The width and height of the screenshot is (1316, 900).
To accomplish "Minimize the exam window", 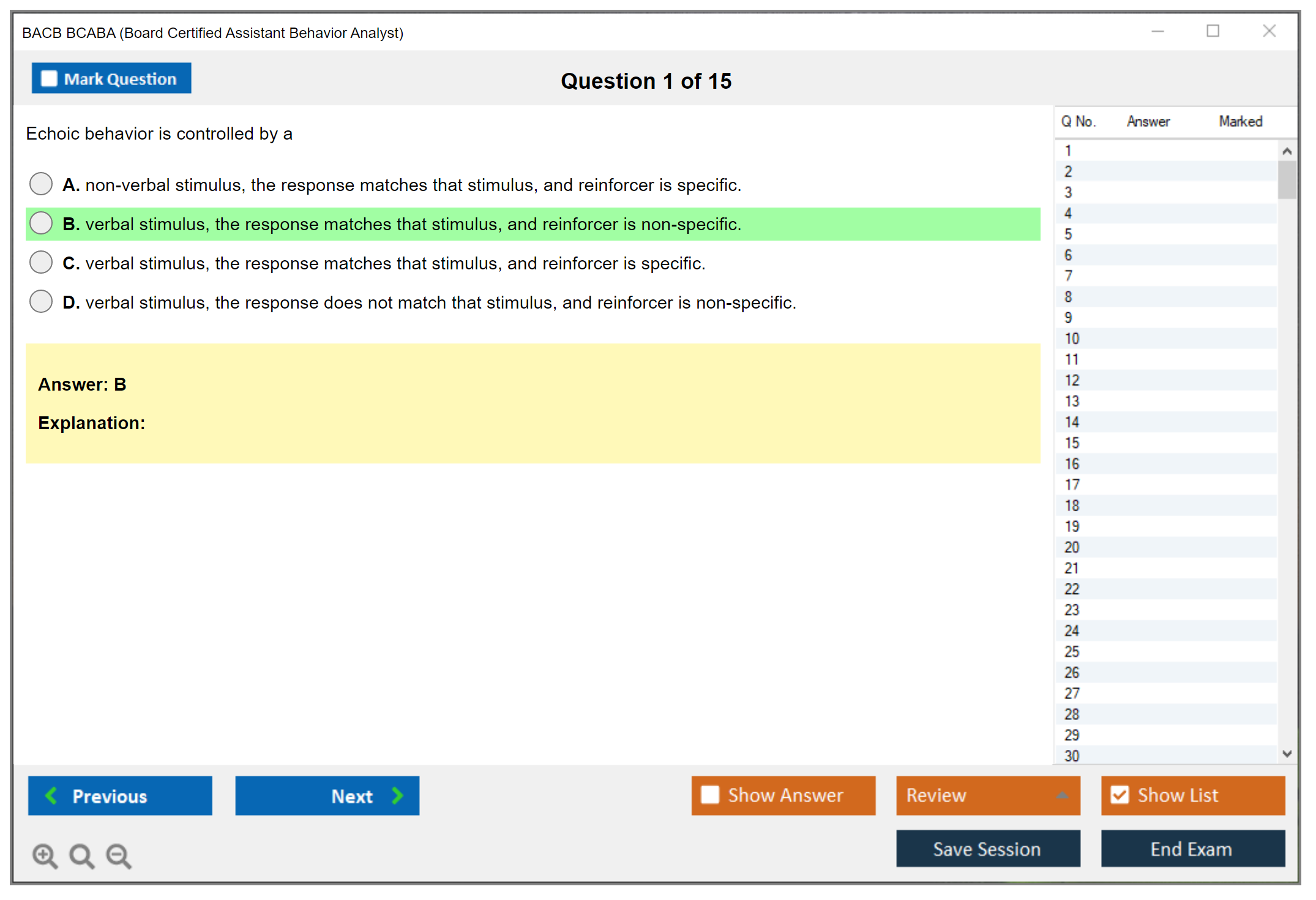I will (1157, 31).
